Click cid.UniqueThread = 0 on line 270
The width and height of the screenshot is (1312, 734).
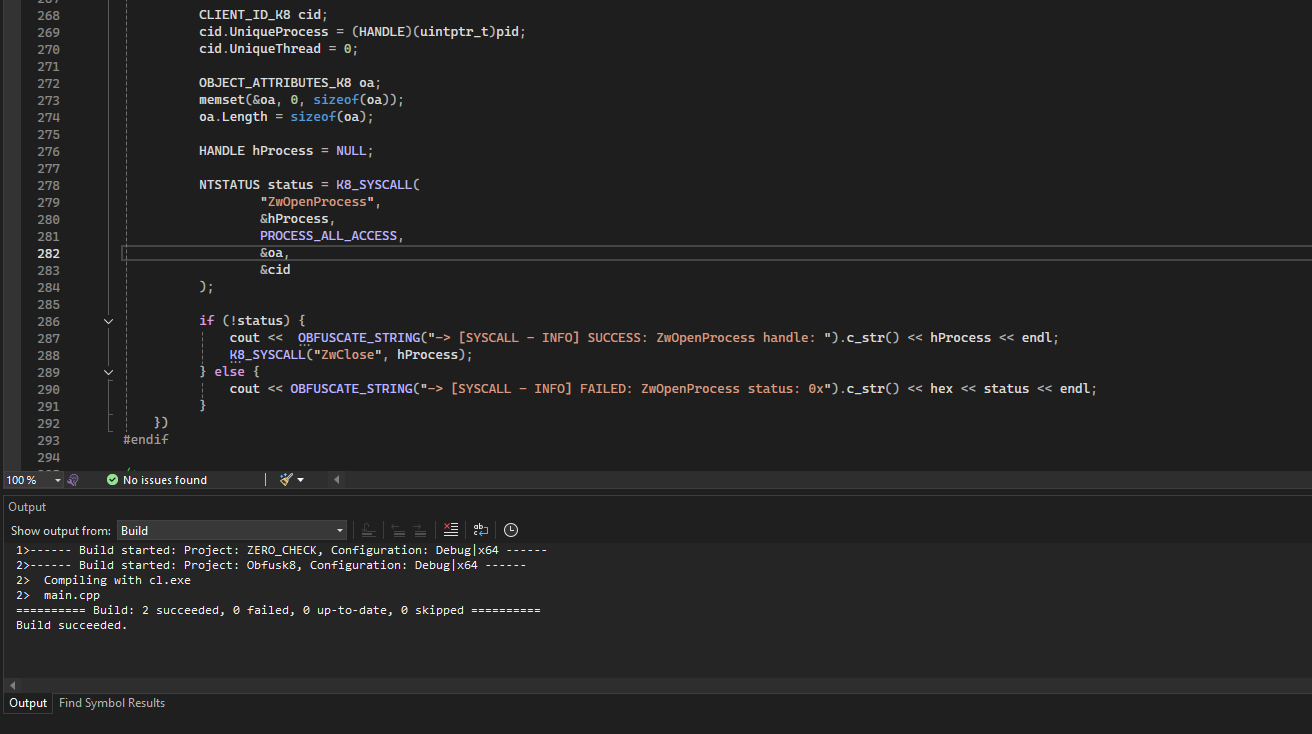tap(278, 49)
